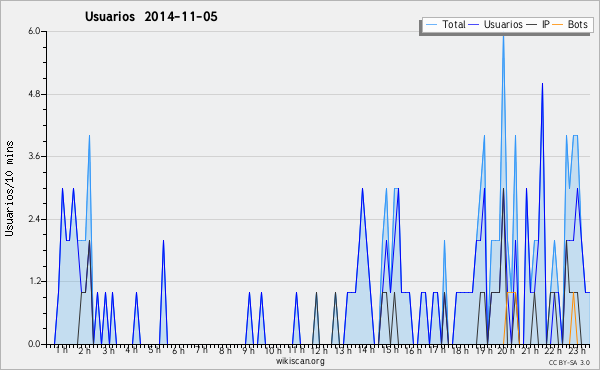Viewport: 600px width, 370px height.
Task: Click the '2 h' x-axis label
Action: [85, 350]
